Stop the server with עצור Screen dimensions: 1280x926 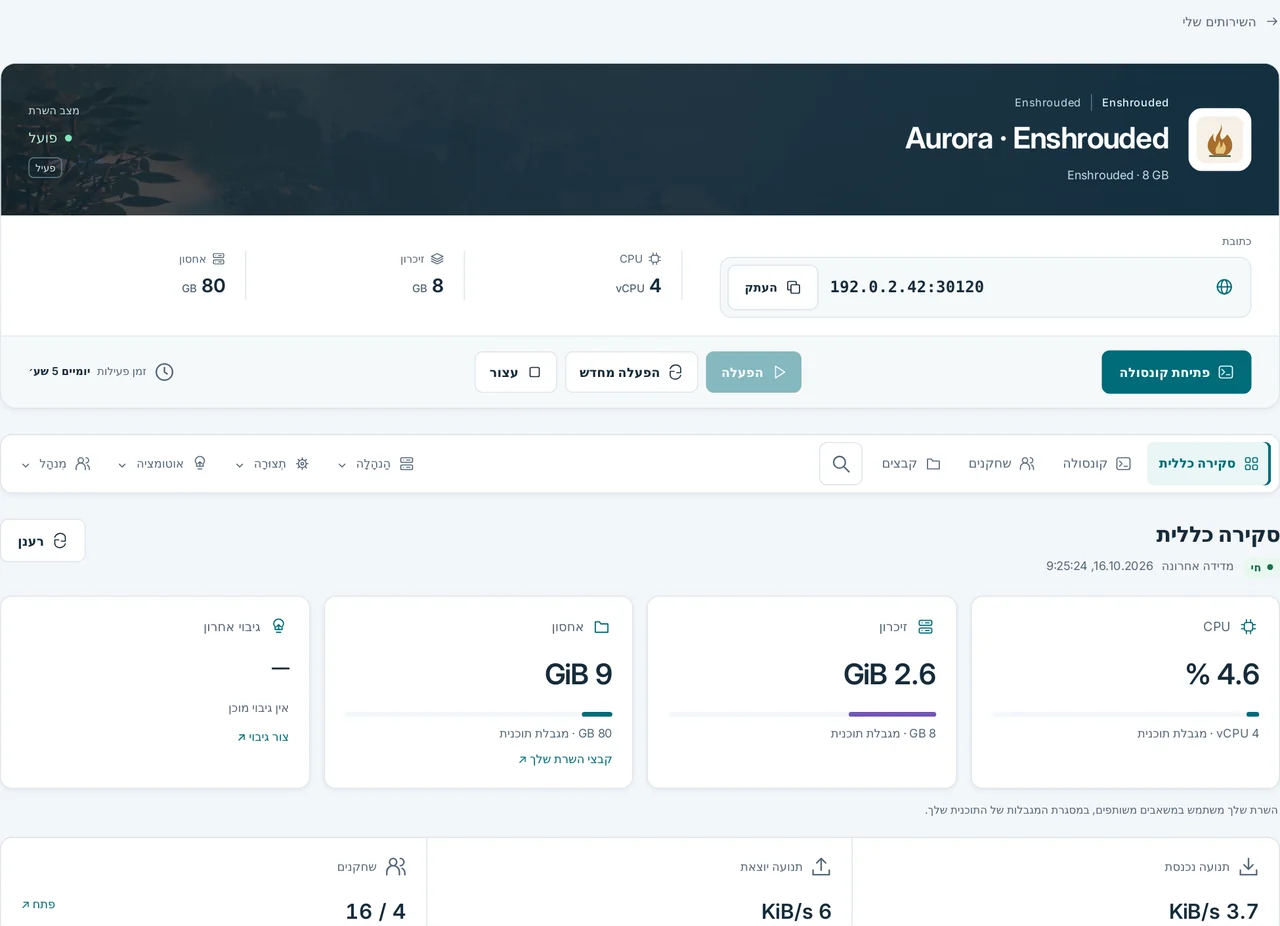[516, 372]
